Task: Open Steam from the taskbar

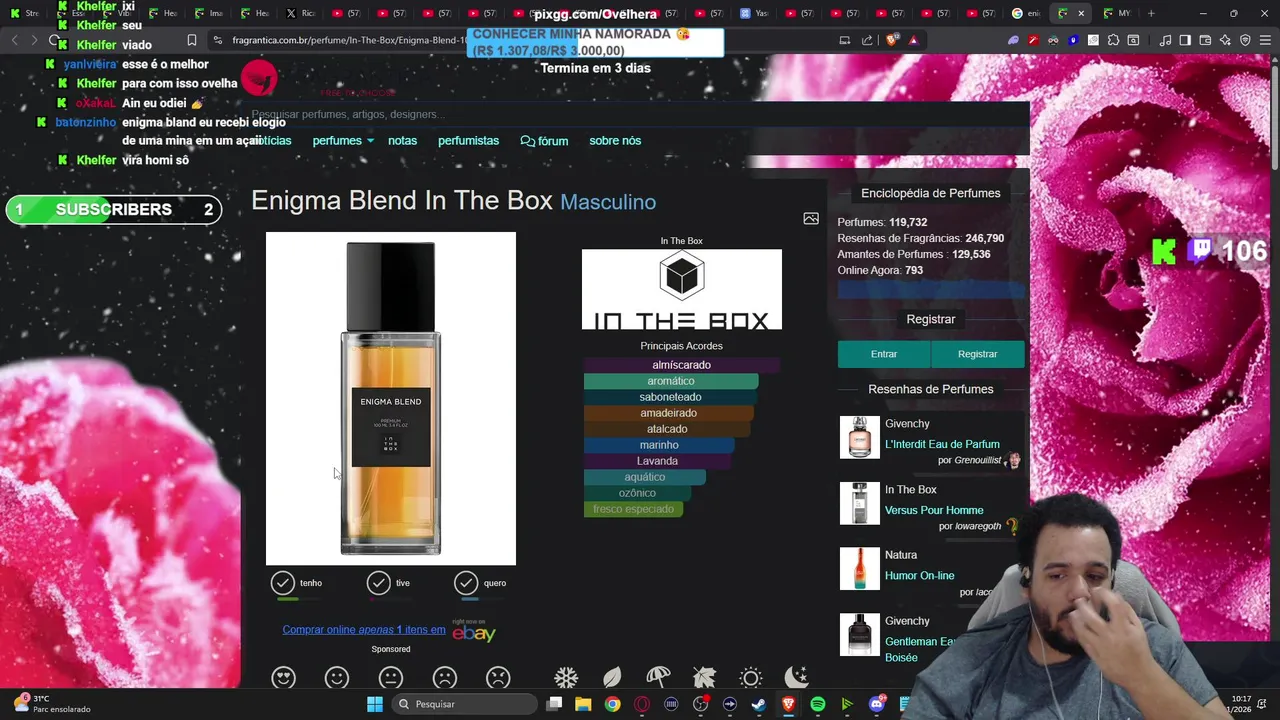Action: (x=759, y=704)
